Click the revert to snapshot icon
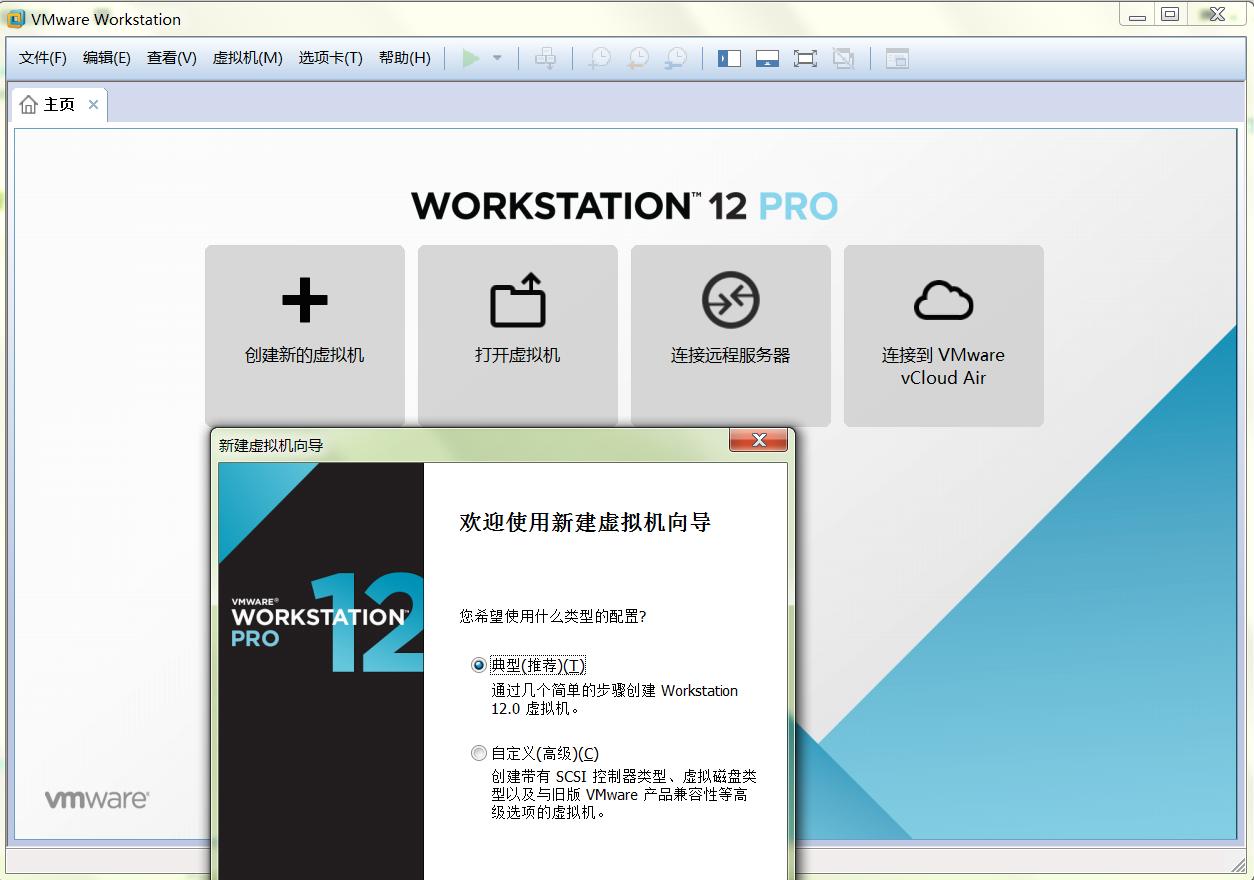This screenshot has width=1254, height=880. click(x=637, y=58)
